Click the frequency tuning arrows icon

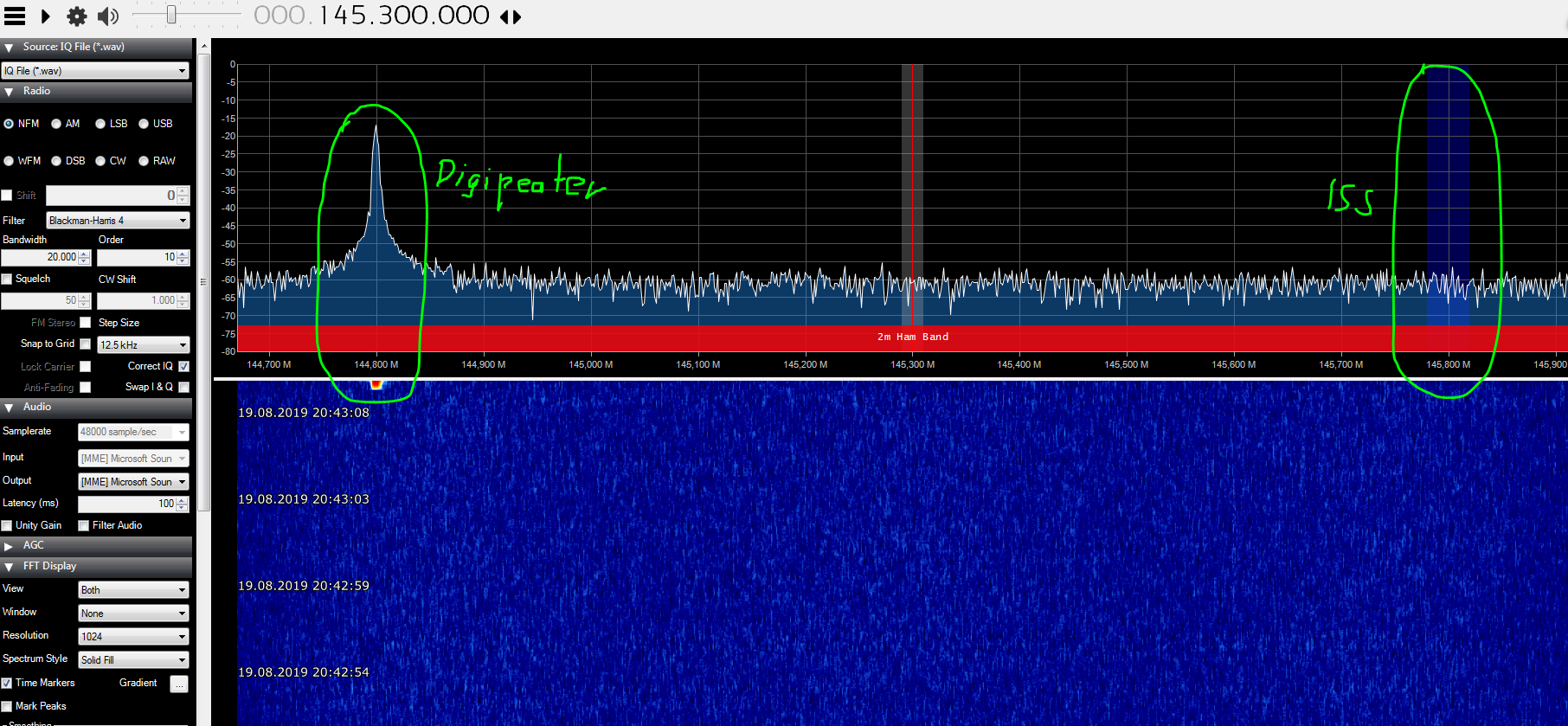[511, 16]
